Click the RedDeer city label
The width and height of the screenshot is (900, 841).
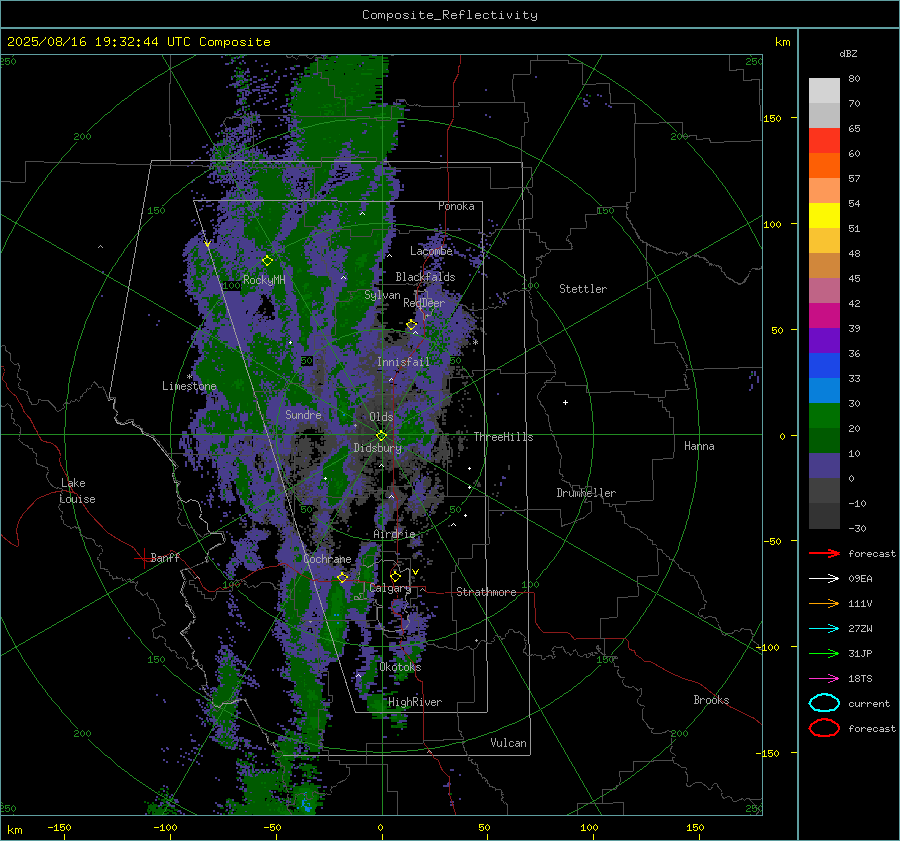424,303
